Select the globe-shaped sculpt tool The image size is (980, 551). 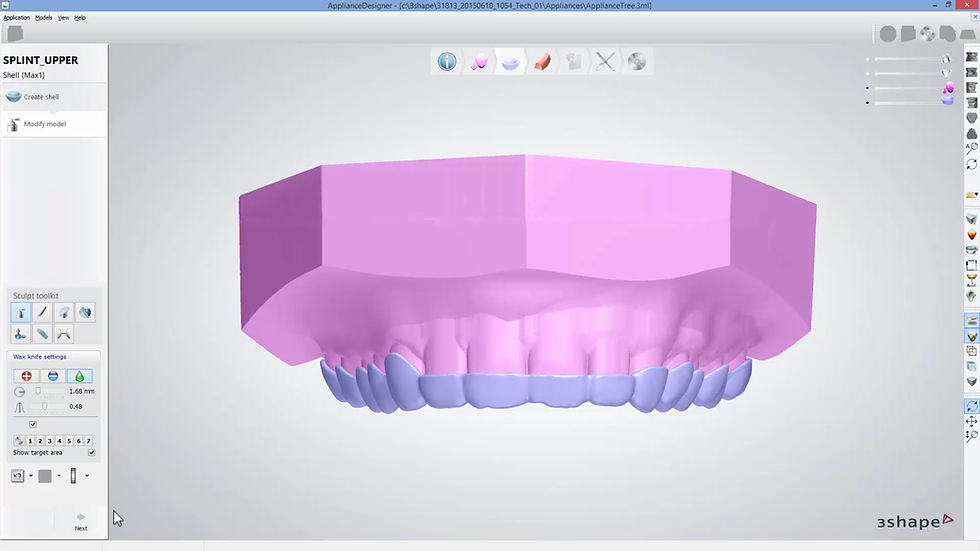coord(86,312)
